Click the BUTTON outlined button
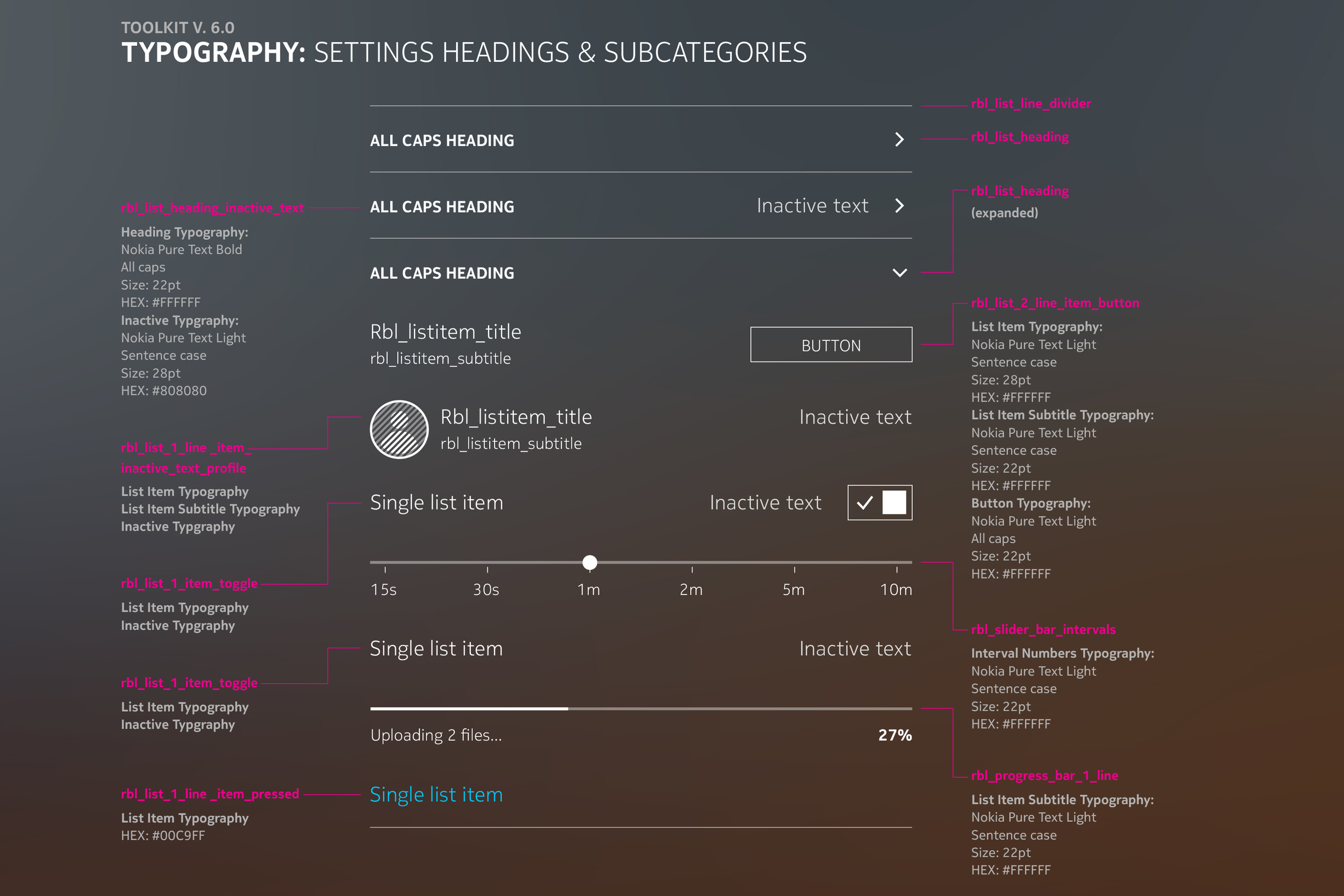Image resolution: width=1344 pixels, height=896 pixels. click(x=832, y=345)
